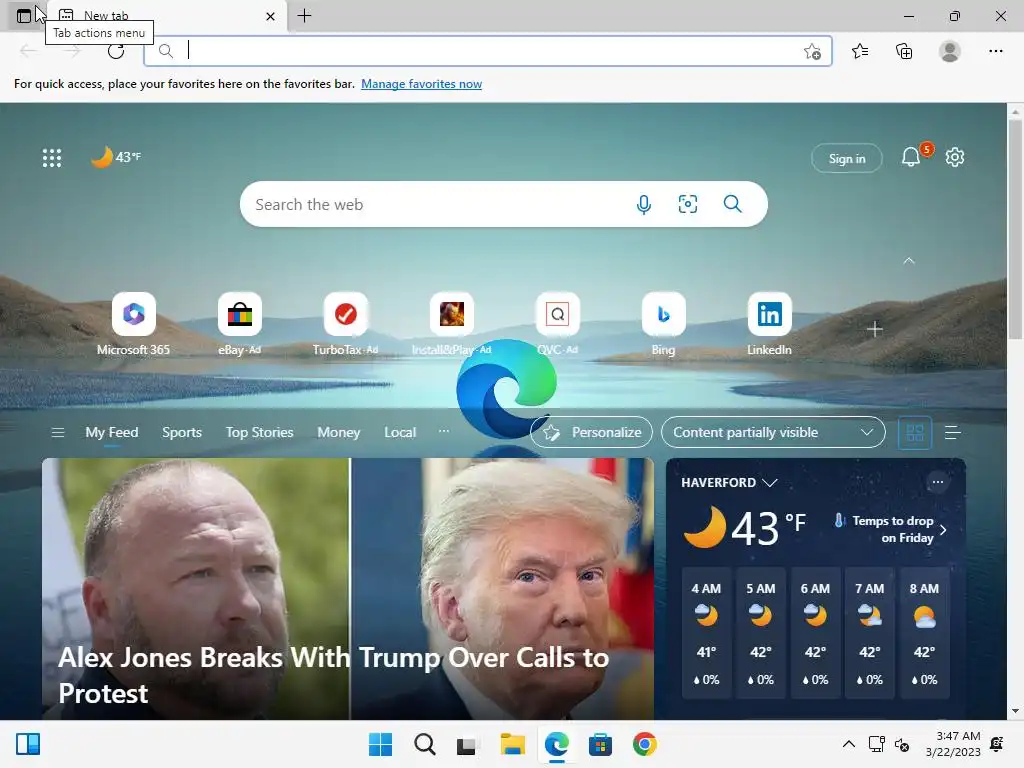Open the TurboTax quick link

(x=345, y=324)
